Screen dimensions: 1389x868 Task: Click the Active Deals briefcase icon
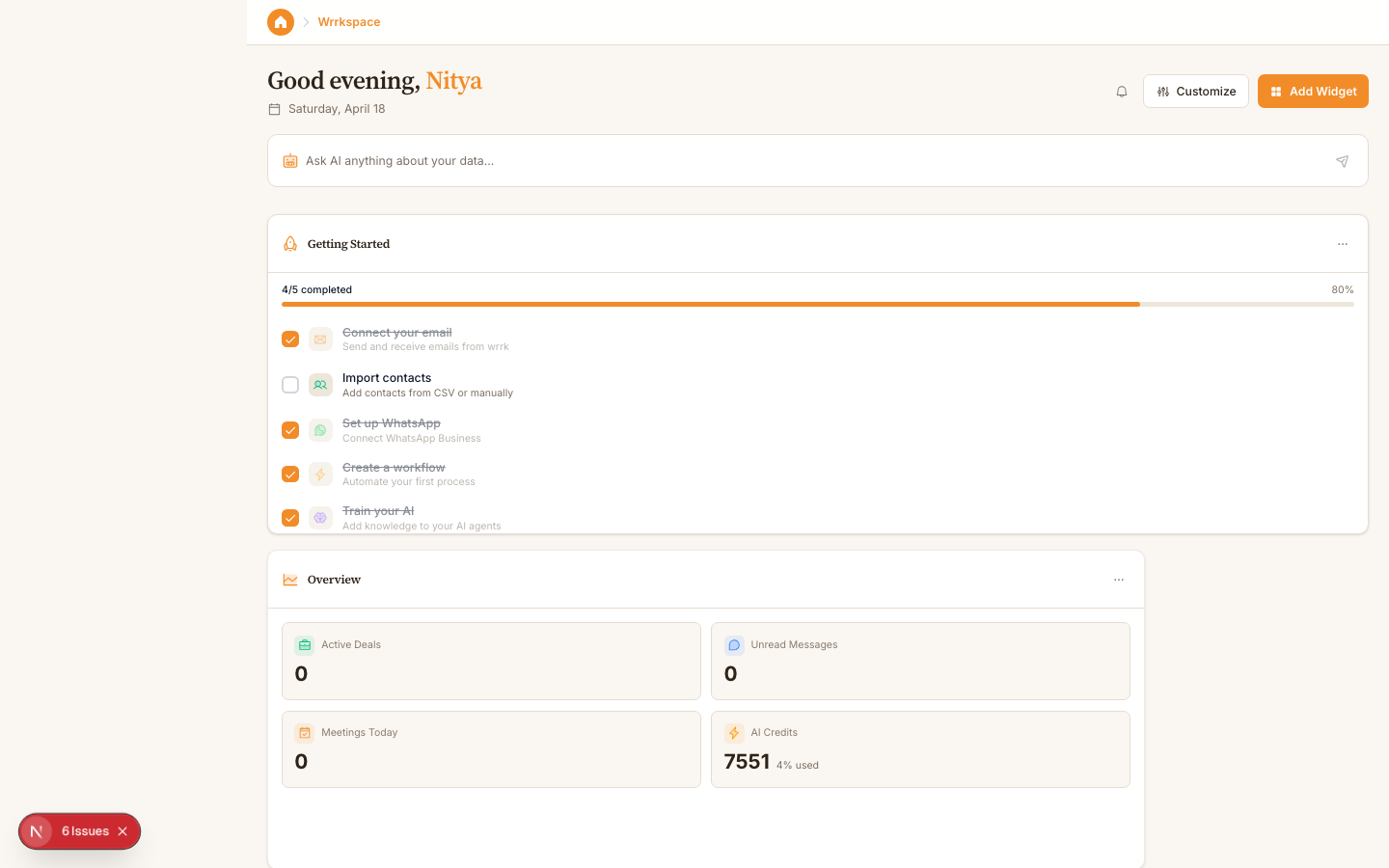(x=305, y=645)
